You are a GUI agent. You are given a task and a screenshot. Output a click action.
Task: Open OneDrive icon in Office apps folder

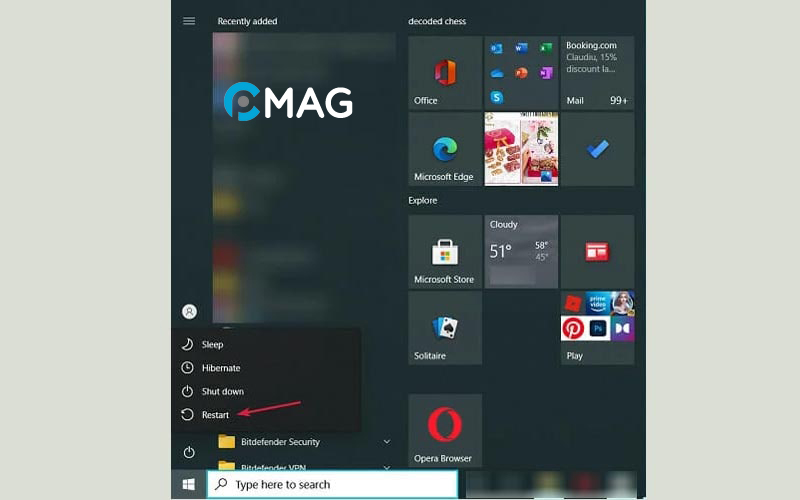496,73
